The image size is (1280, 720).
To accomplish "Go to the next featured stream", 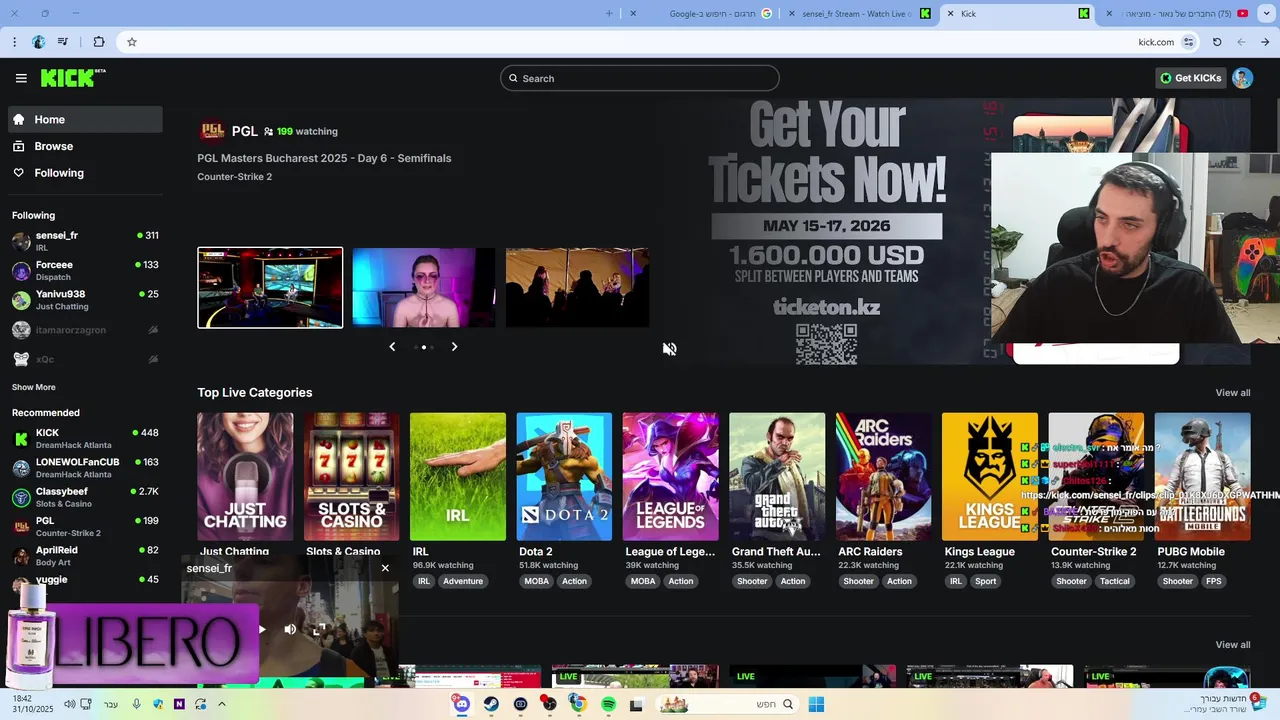I will coord(454,347).
